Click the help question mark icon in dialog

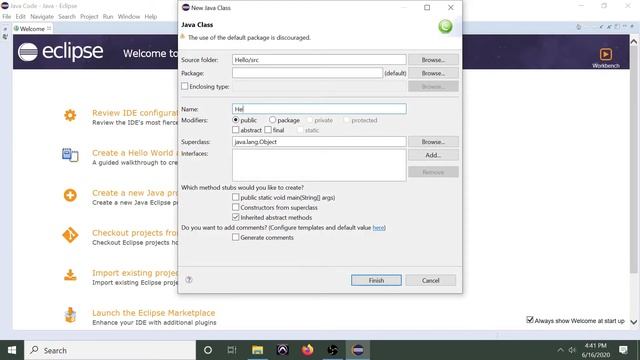pos(189,280)
